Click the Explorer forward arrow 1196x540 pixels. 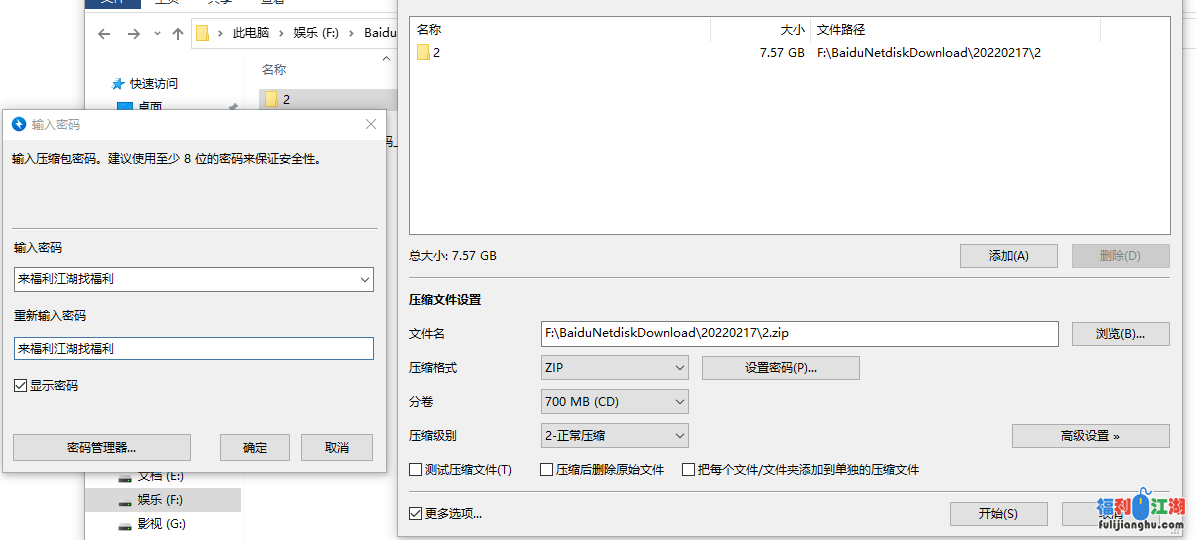click(x=133, y=34)
